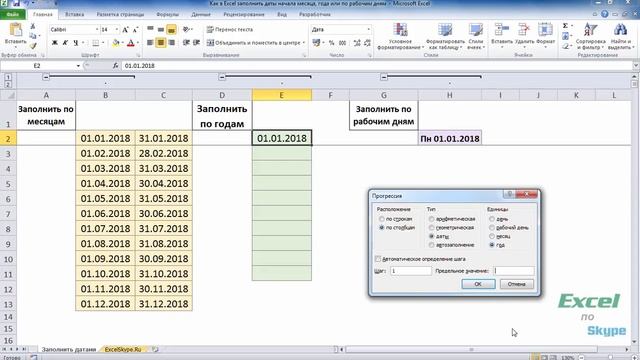
Task: Choose the 'геометрическая' progression type
Action: pyautogui.click(x=431, y=228)
